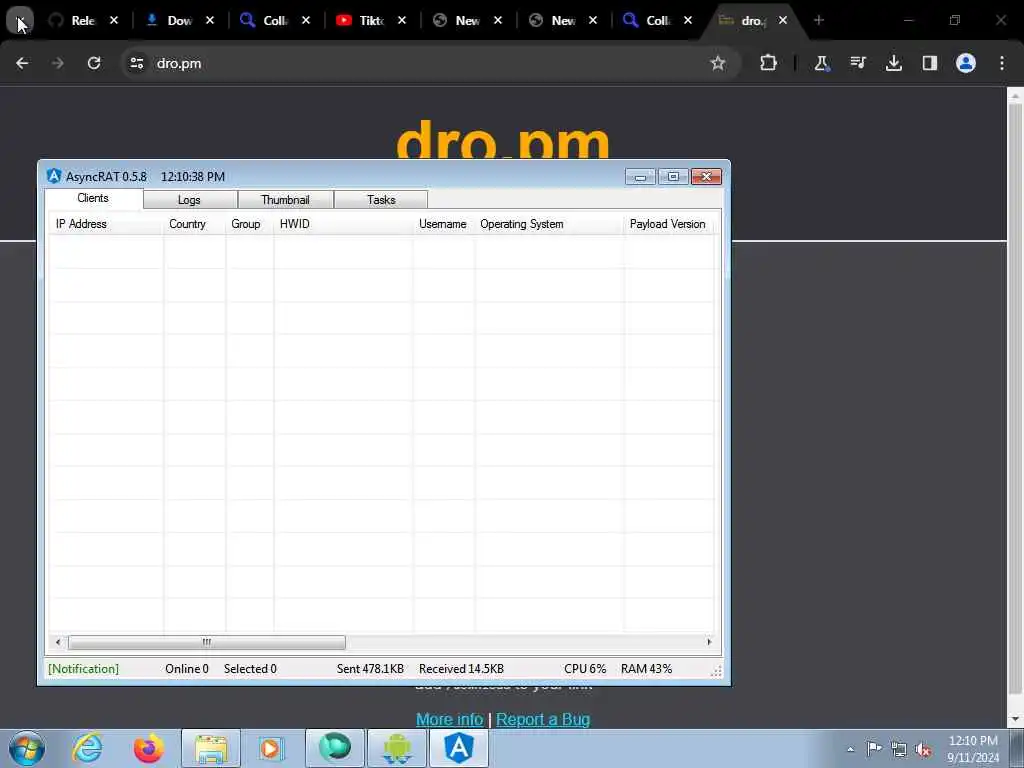Image resolution: width=1024 pixels, height=768 pixels.
Task: Open the Action Center flag tray icon
Action: pyautogui.click(x=874, y=749)
